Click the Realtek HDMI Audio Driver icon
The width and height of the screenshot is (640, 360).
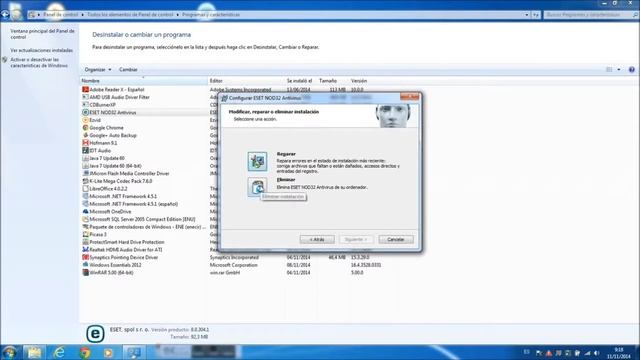85,249
